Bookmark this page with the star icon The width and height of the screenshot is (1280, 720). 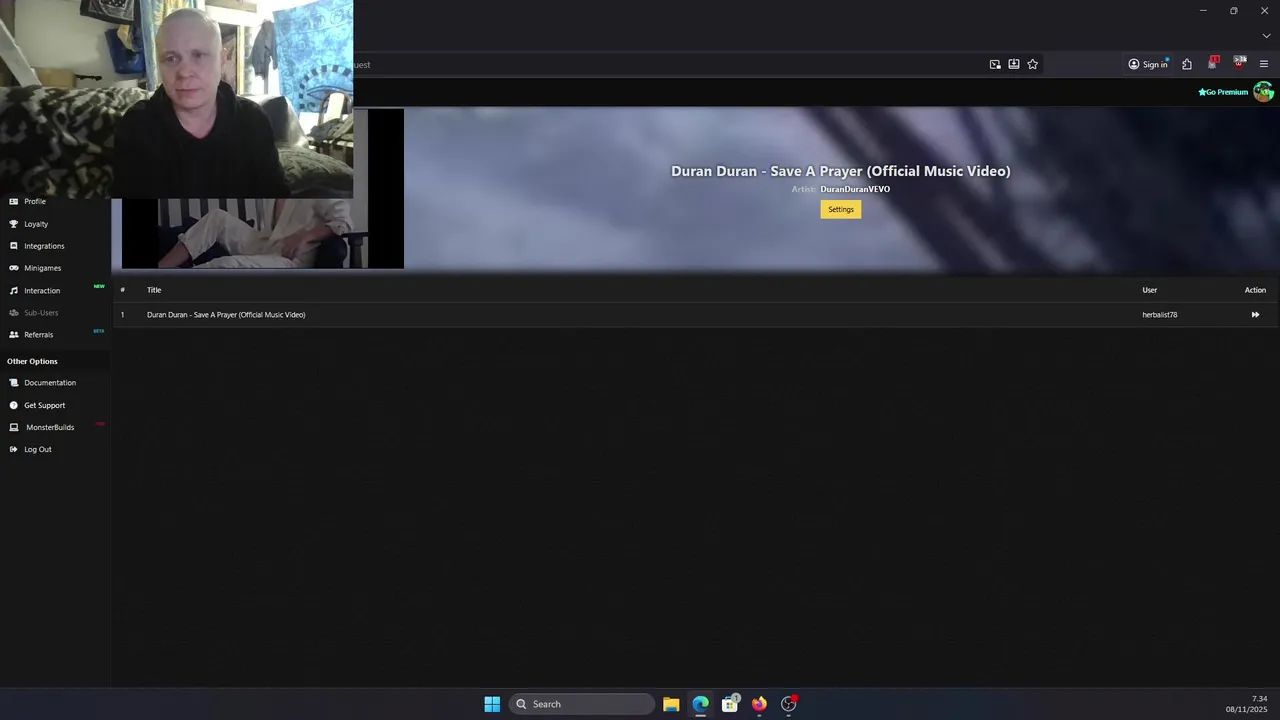click(x=1033, y=64)
